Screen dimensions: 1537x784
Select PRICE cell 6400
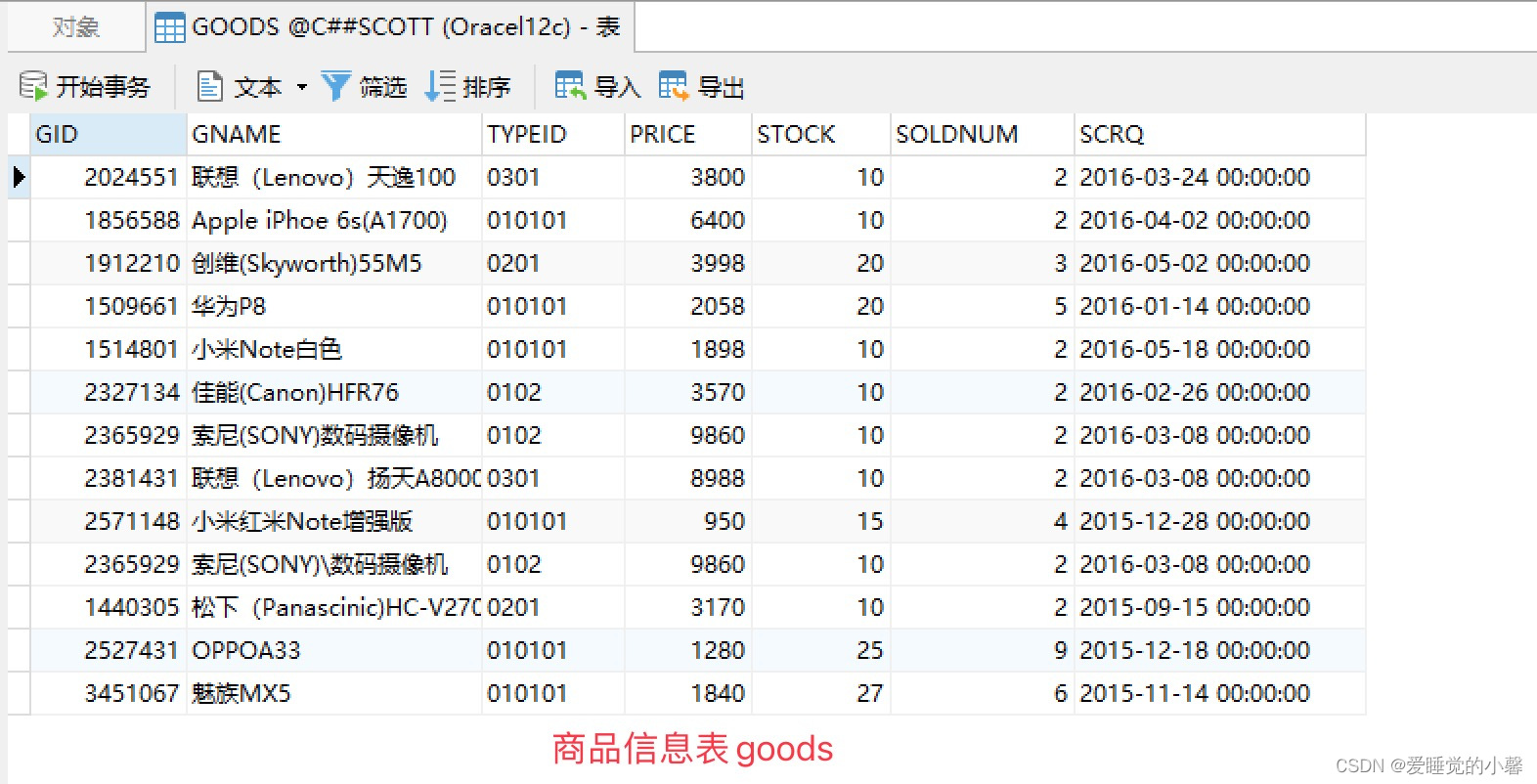tap(688, 220)
